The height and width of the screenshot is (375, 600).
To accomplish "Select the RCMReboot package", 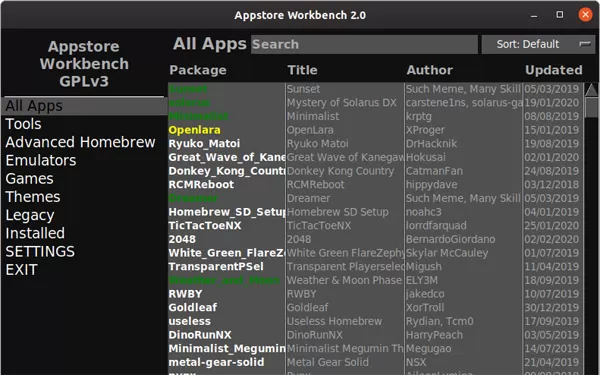I will click(x=201, y=185).
